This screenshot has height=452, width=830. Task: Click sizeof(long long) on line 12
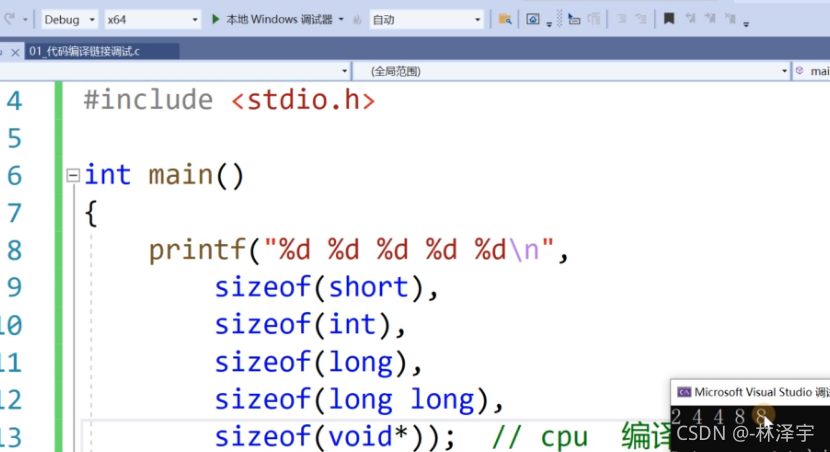pyautogui.click(x=352, y=400)
